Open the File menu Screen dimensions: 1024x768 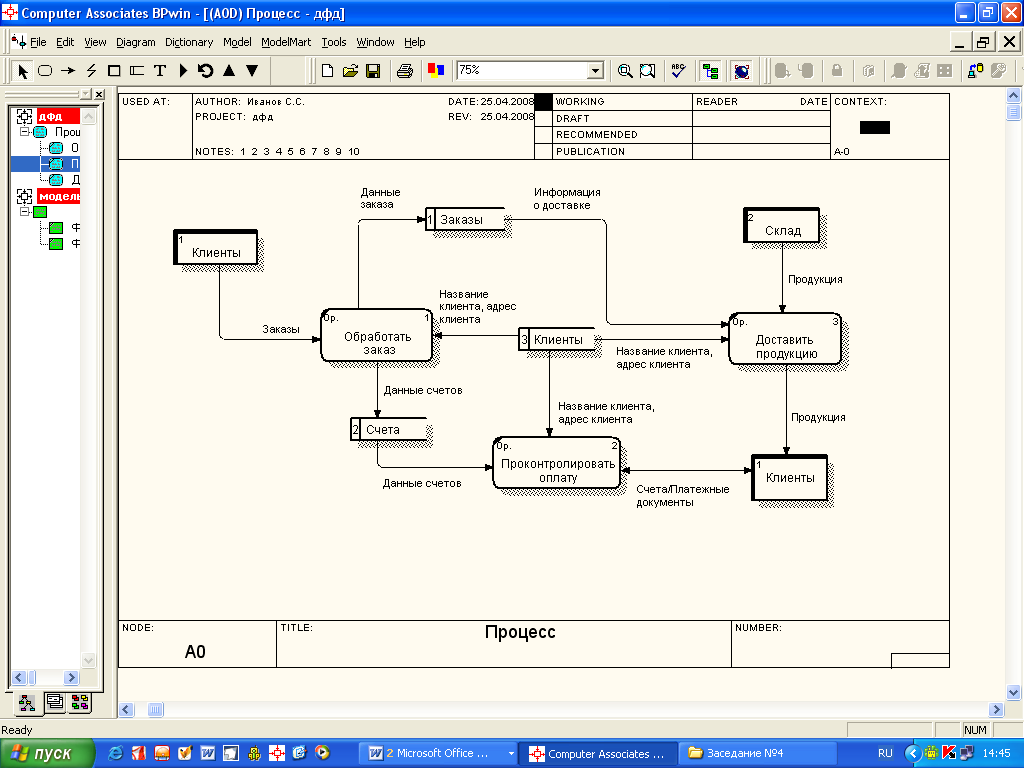[x=38, y=42]
